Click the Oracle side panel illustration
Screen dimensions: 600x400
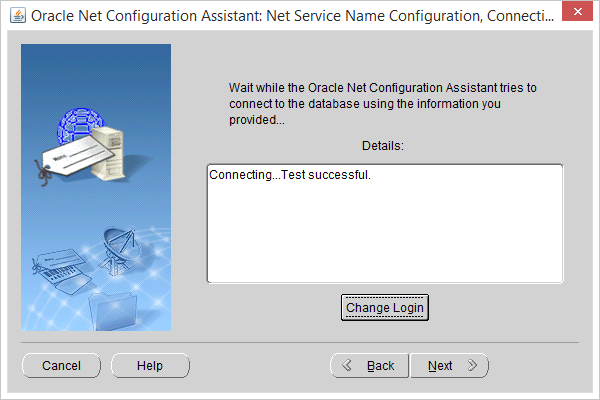click(x=96, y=187)
